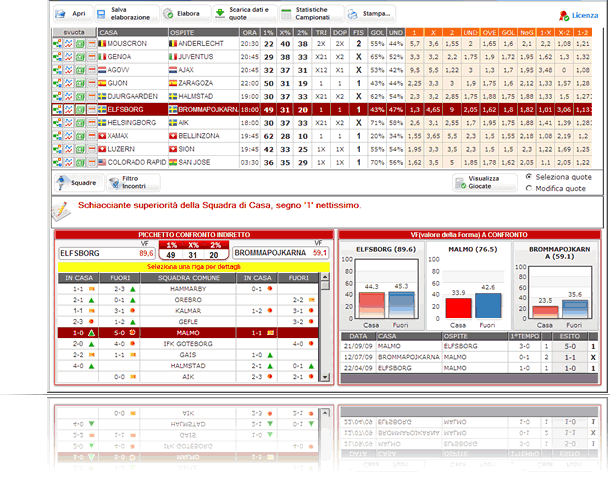The height and width of the screenshot is (491, 610).
Task: Click the ELFSBORG team name field
Action: (x=107, y=253)
